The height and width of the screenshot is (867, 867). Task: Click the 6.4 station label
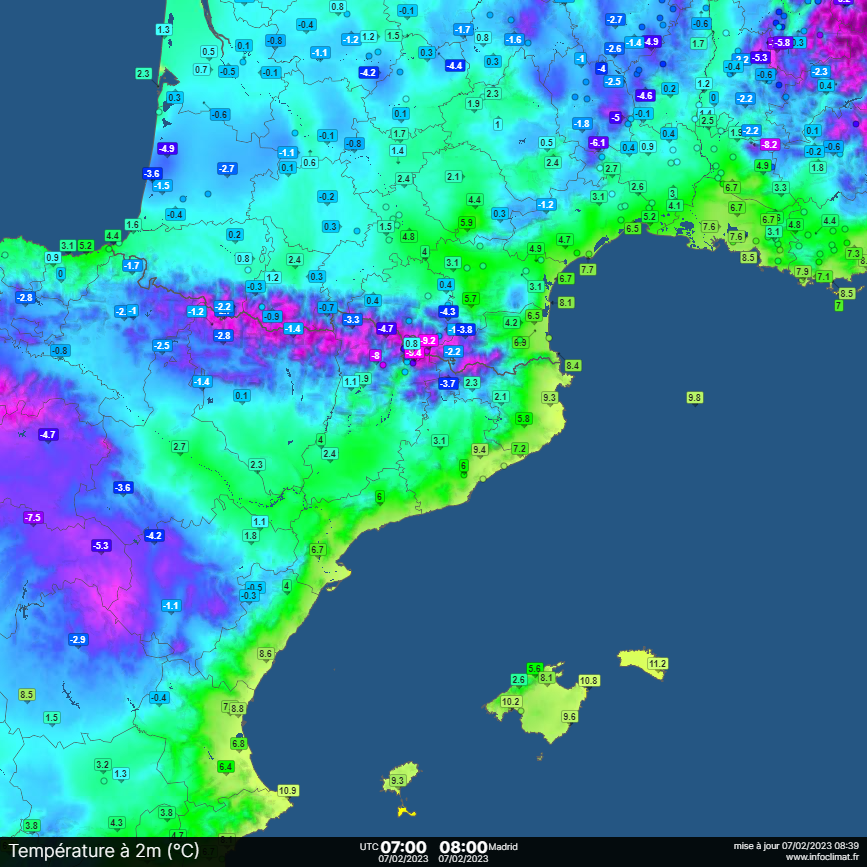(x=226, y=766)
